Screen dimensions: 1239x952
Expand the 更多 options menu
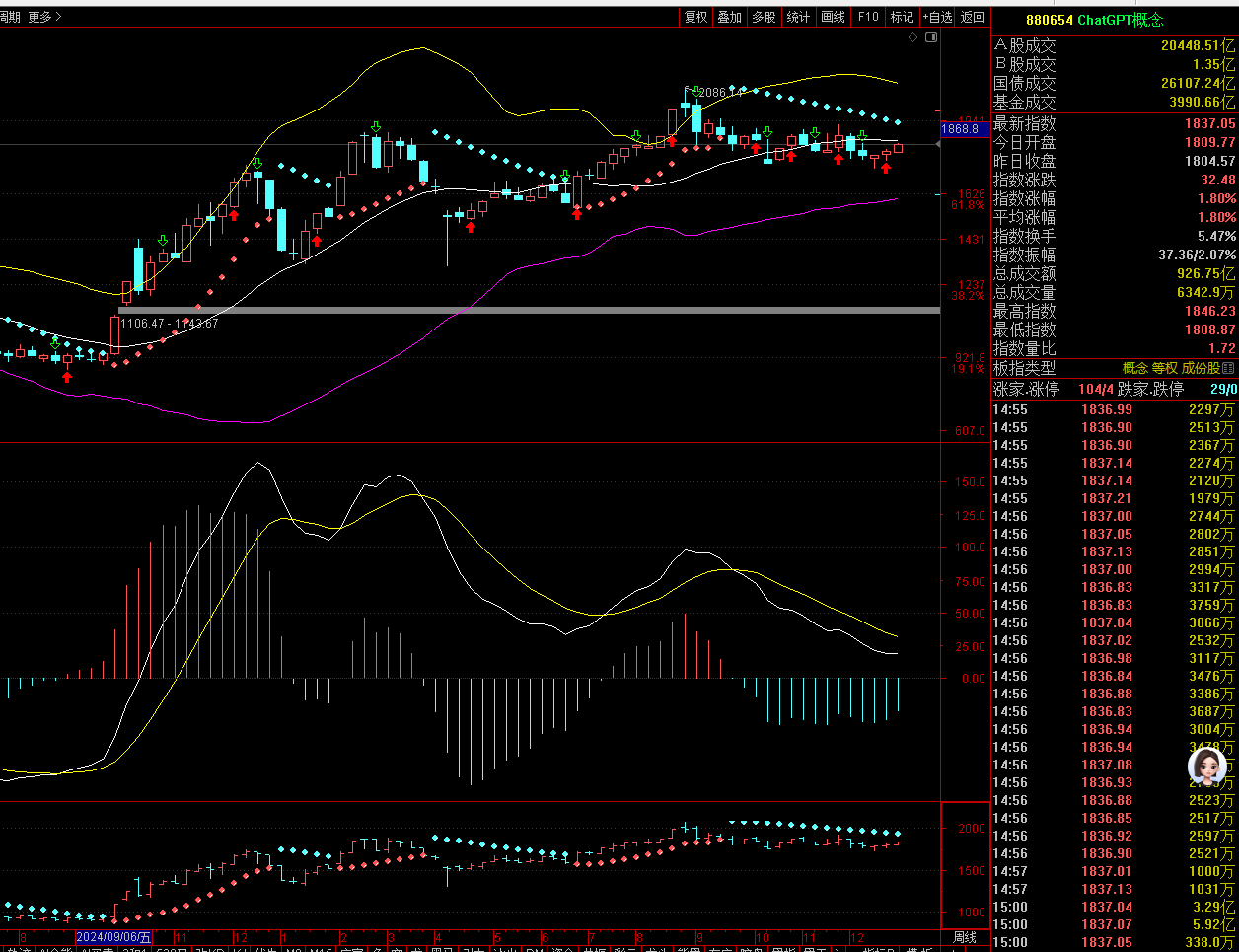[x=44, y=17]
